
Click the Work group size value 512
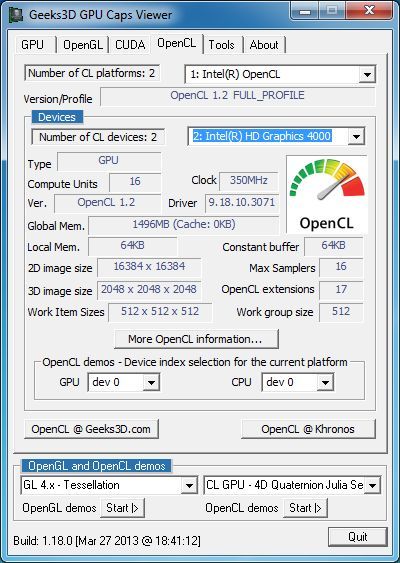coord(341,312)
